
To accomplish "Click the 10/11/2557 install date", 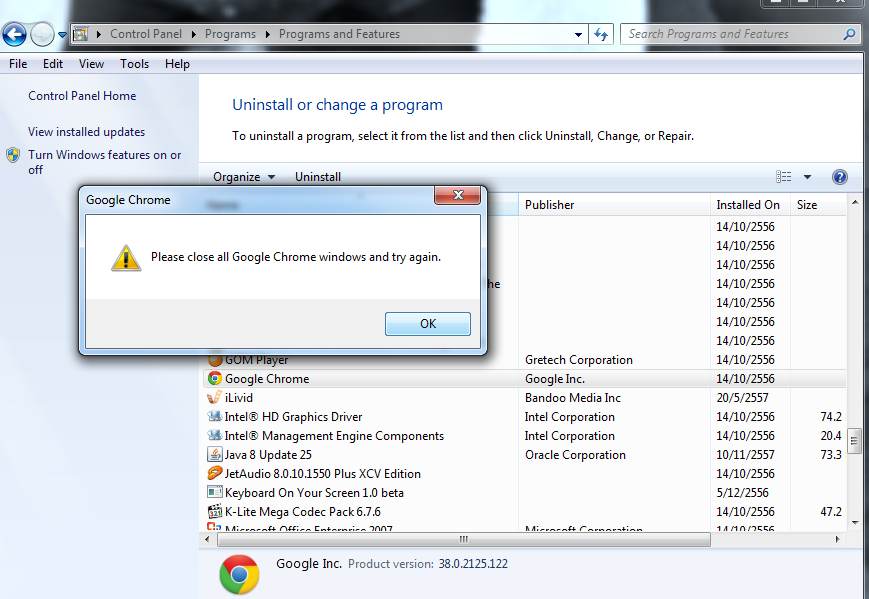I will click(x=745, y=455).
